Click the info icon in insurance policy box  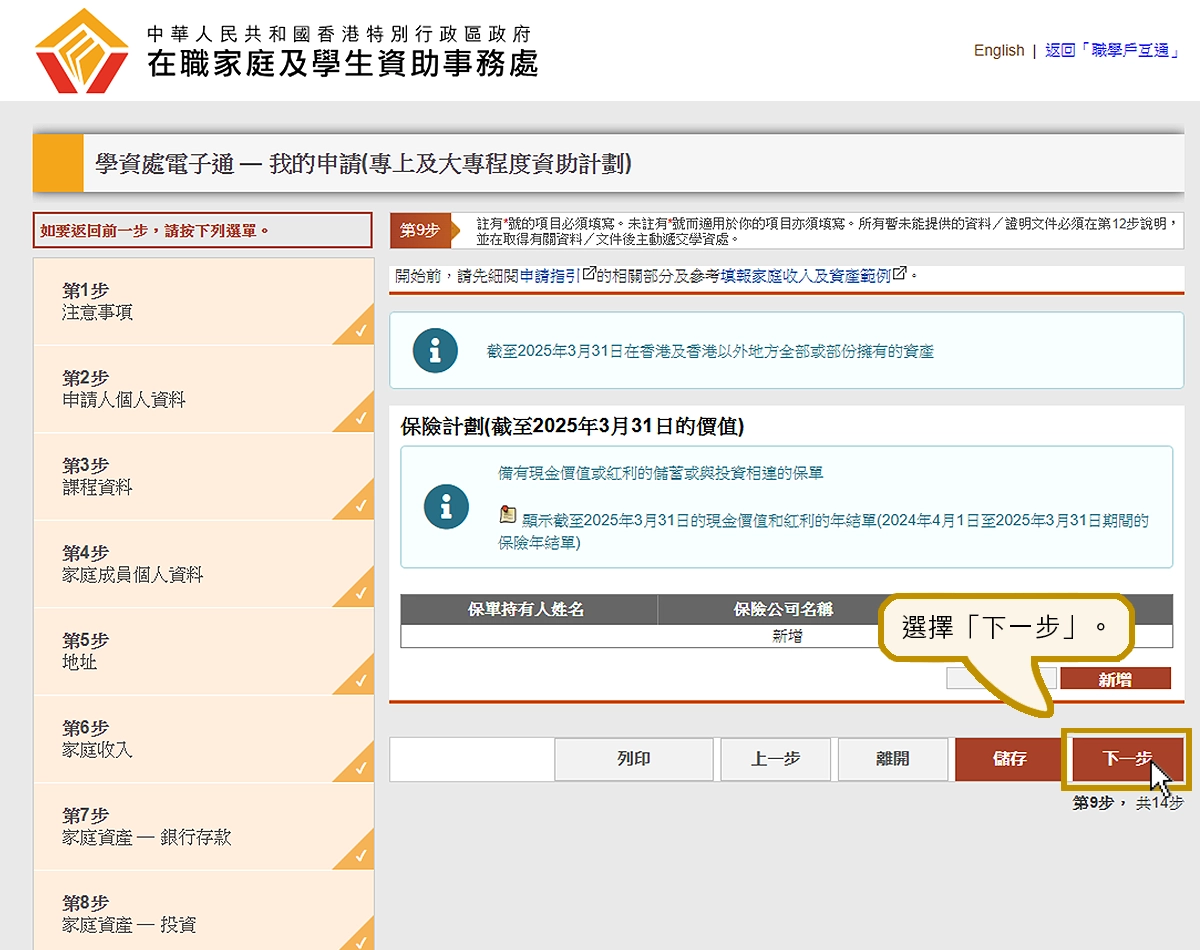446,506
